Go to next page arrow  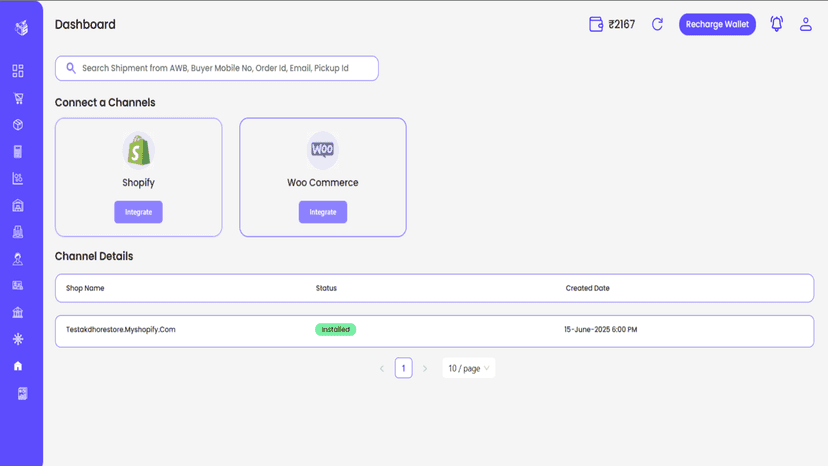click(x=425, y=368)
